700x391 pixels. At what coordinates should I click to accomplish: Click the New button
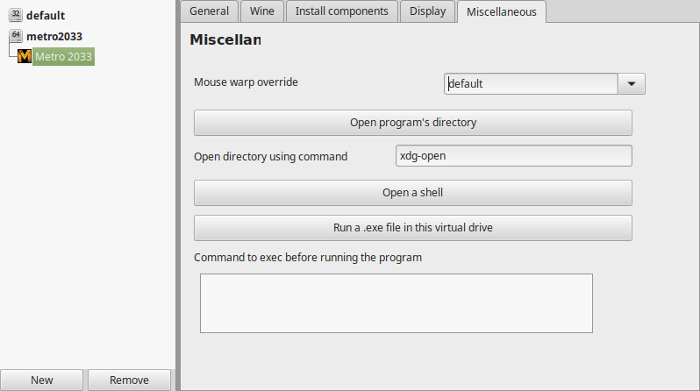(42, 380)
